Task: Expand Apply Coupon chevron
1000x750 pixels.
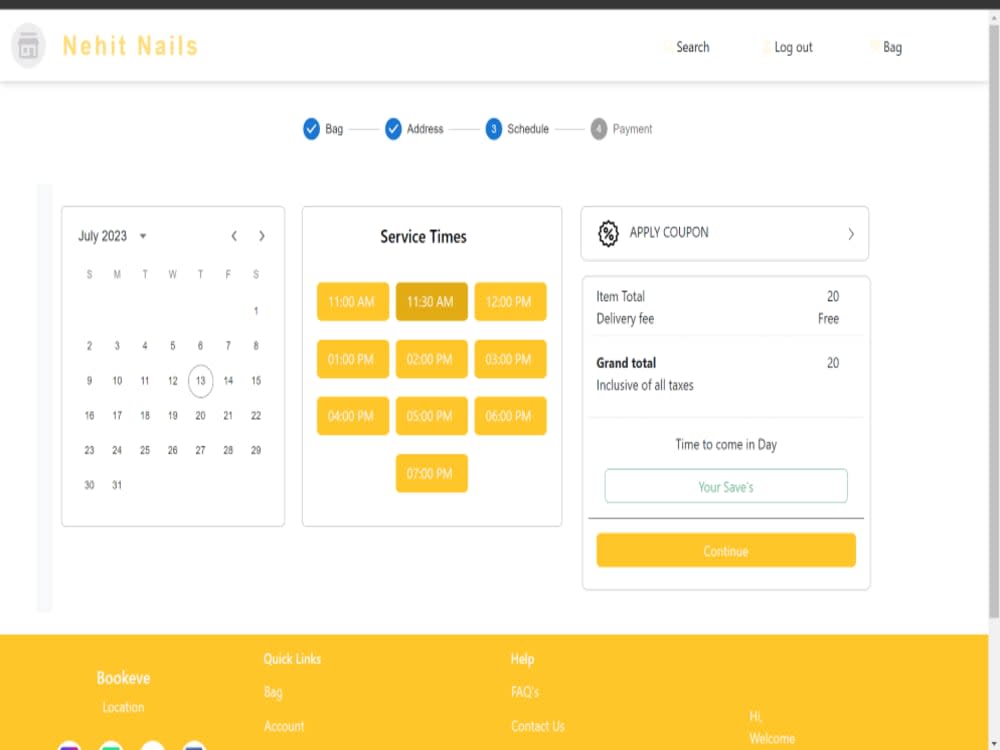Action: 851,234
